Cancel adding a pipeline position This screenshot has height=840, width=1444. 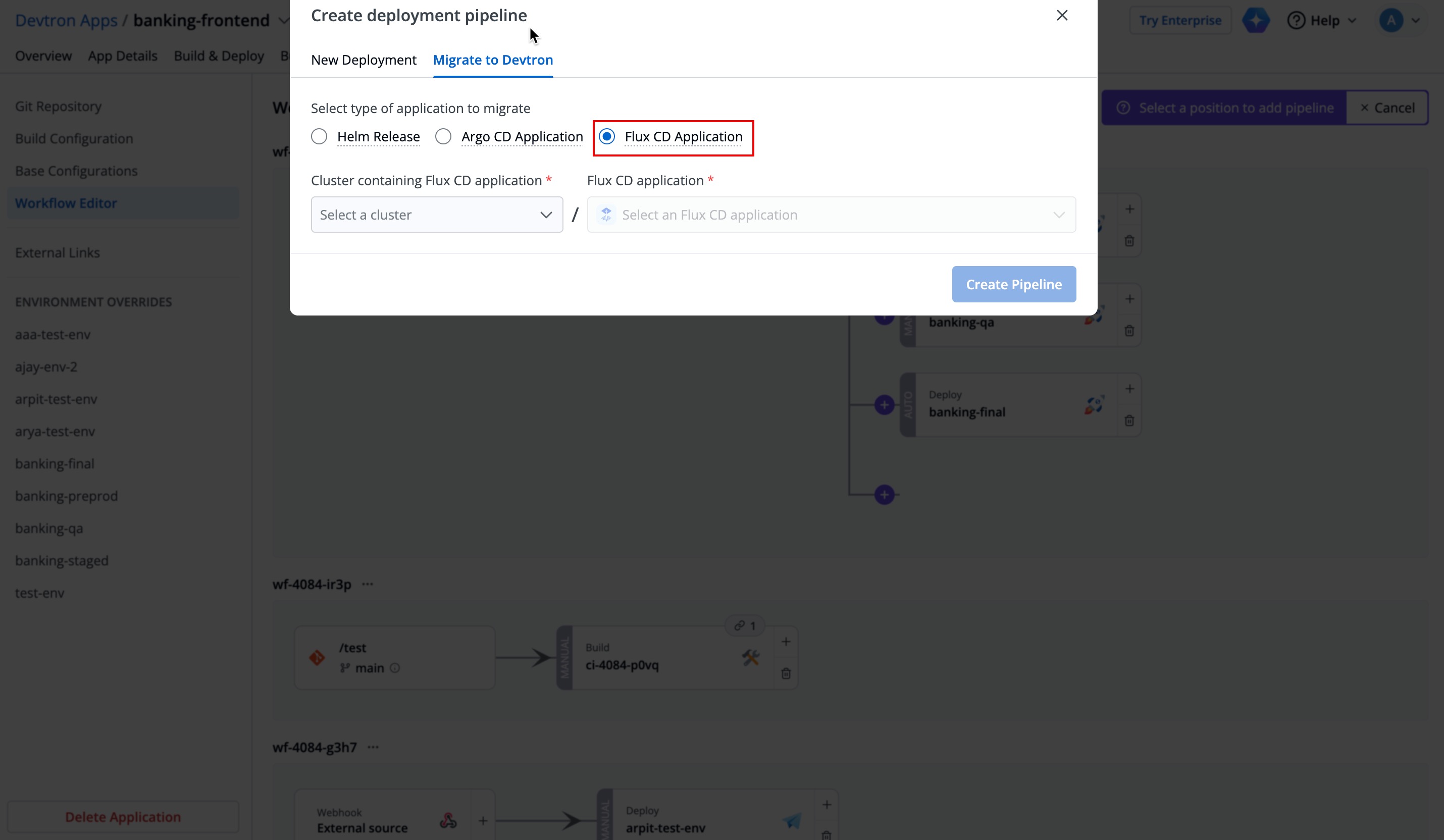[1387, 108]
